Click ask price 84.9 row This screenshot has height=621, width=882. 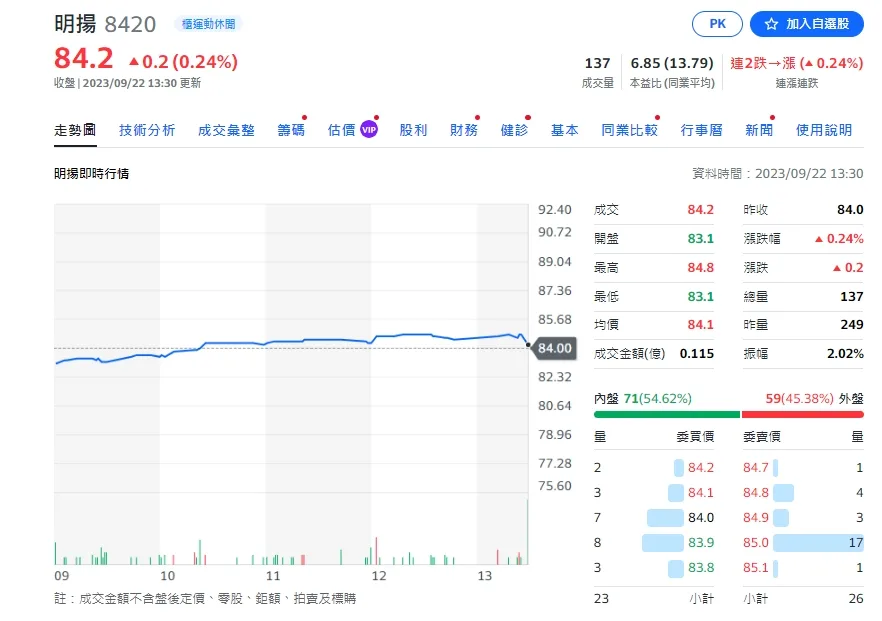(803, 518)
